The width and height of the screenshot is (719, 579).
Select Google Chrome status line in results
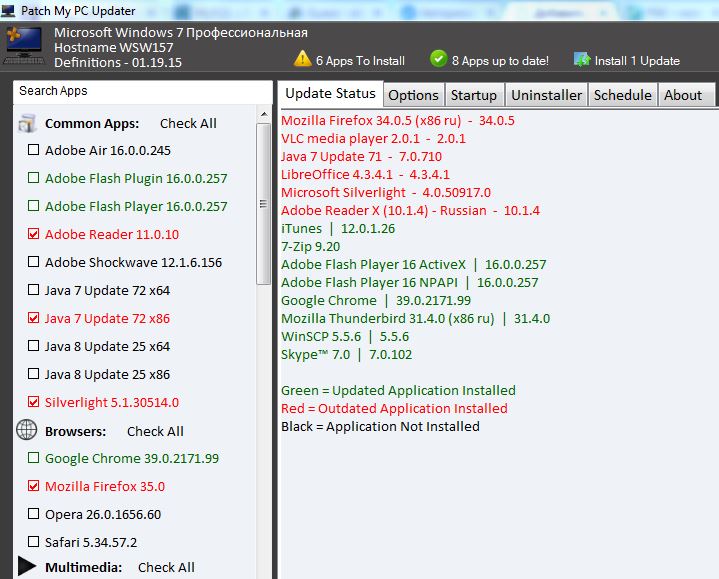coord(376,300)
